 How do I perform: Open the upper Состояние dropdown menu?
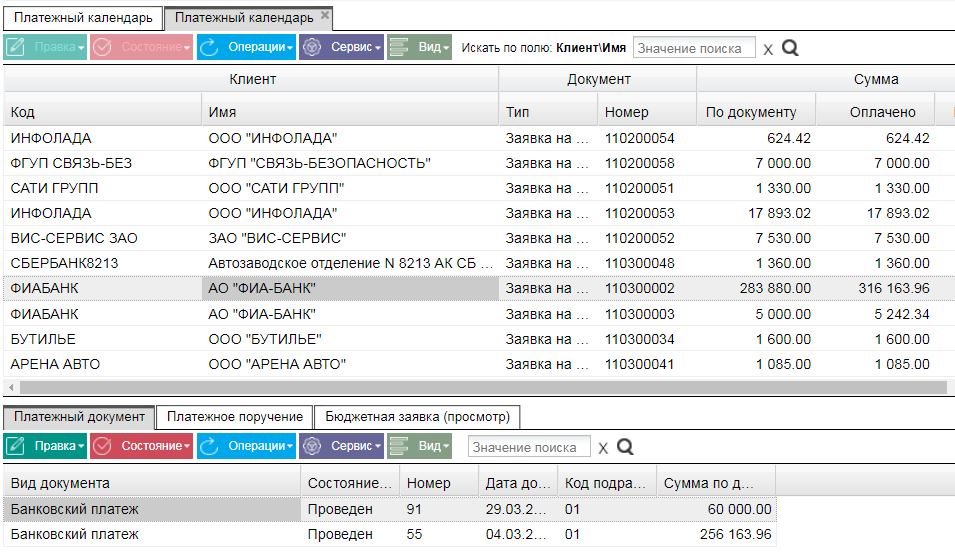(x=141, y=47)
